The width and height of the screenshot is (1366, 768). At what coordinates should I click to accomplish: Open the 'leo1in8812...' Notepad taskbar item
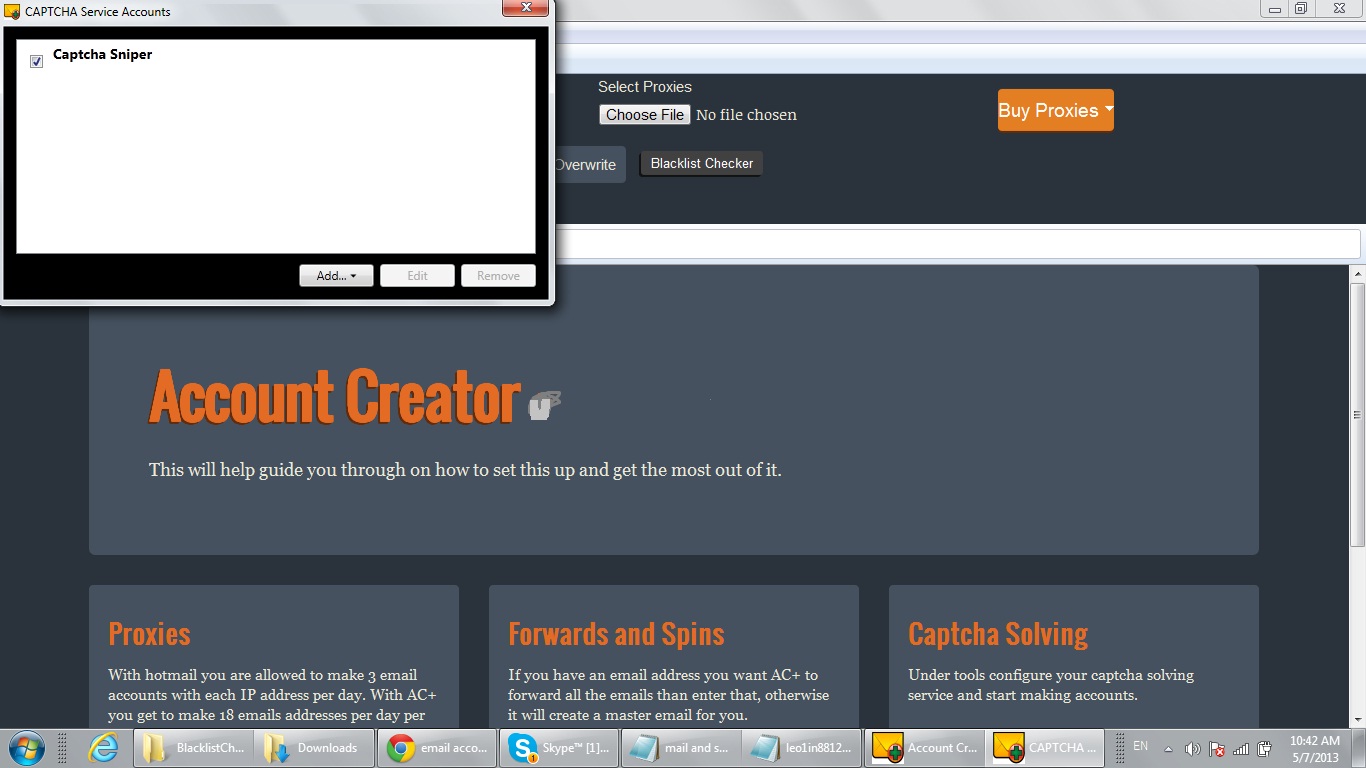802,748
